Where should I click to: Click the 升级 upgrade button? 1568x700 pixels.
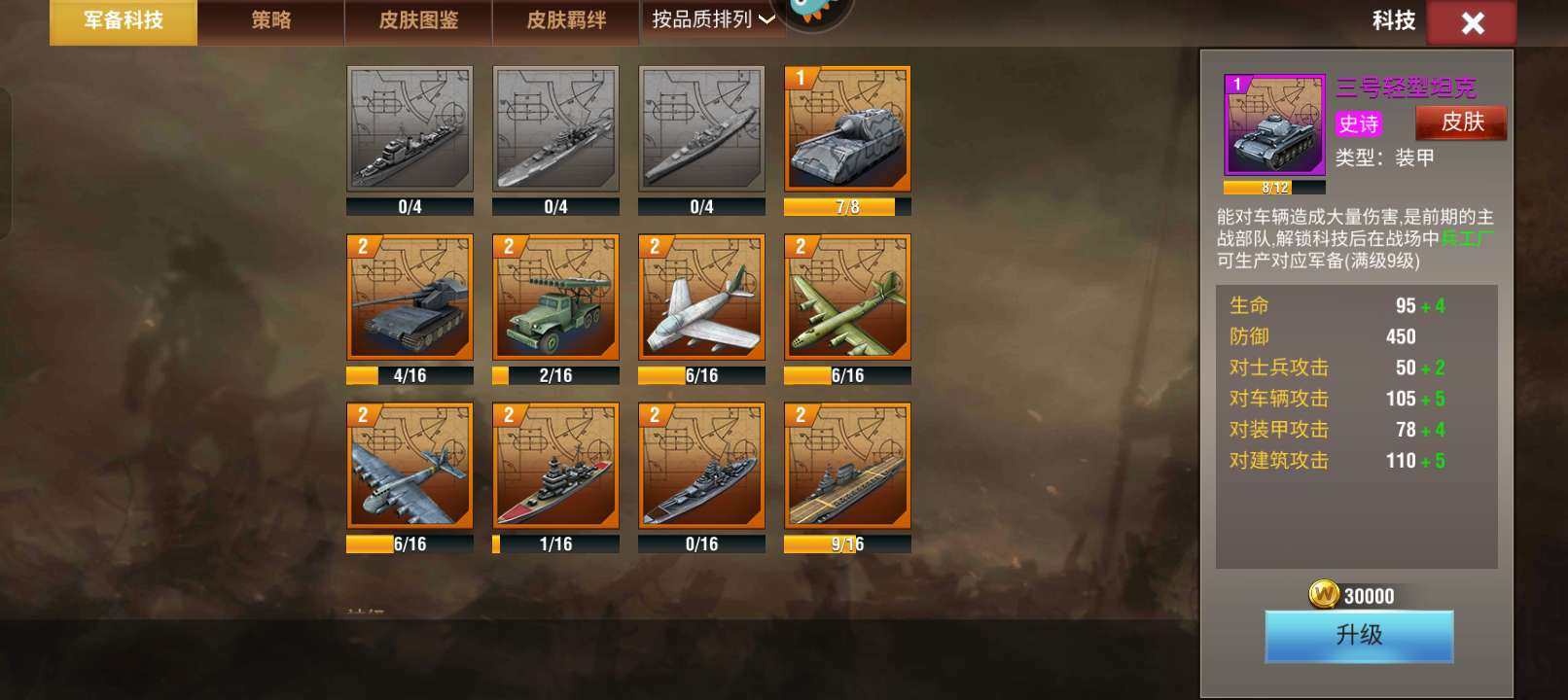(x=1359, y=636)
